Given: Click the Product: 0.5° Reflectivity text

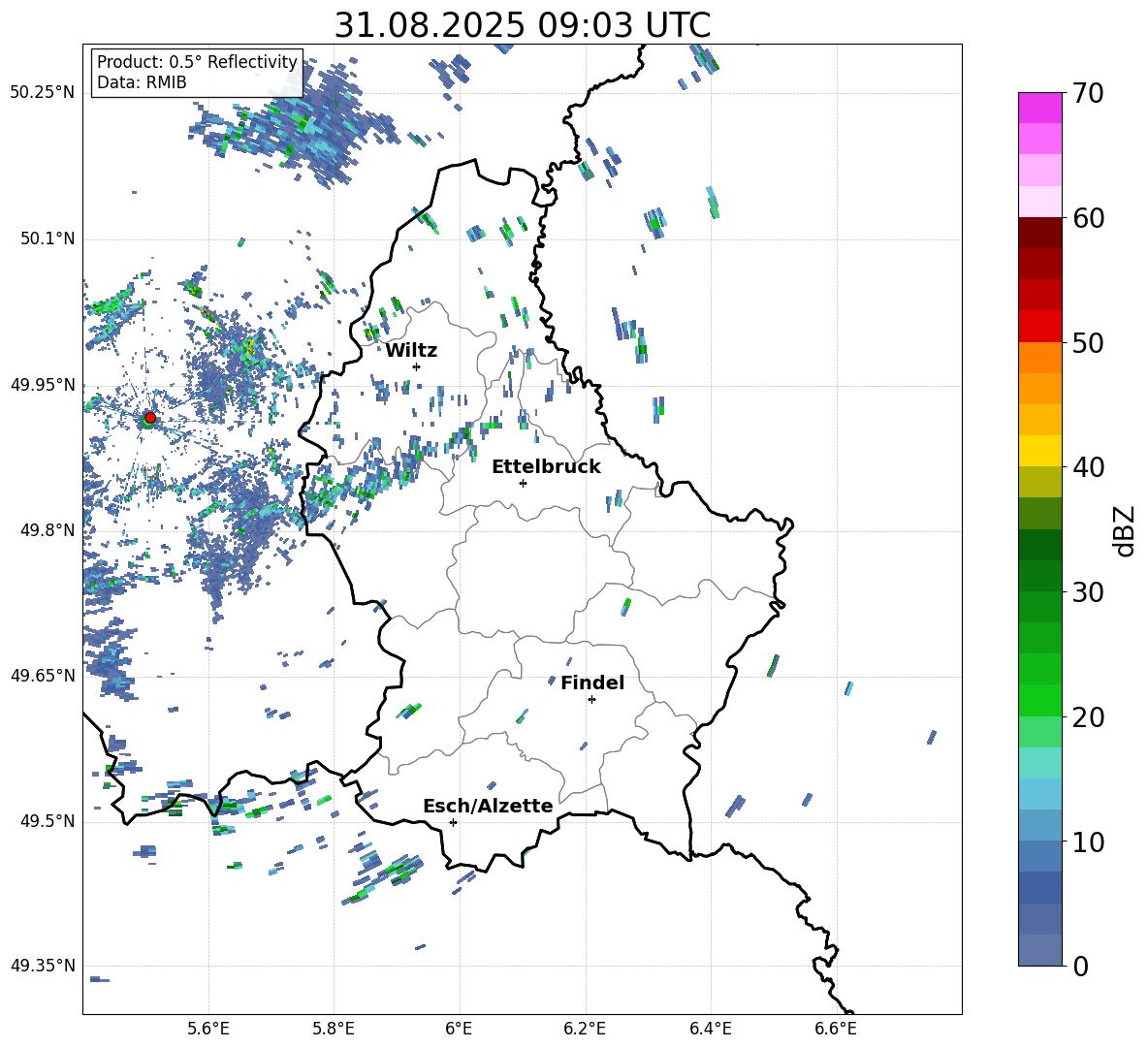Looking at the screenshot, I should click(197, 62).
